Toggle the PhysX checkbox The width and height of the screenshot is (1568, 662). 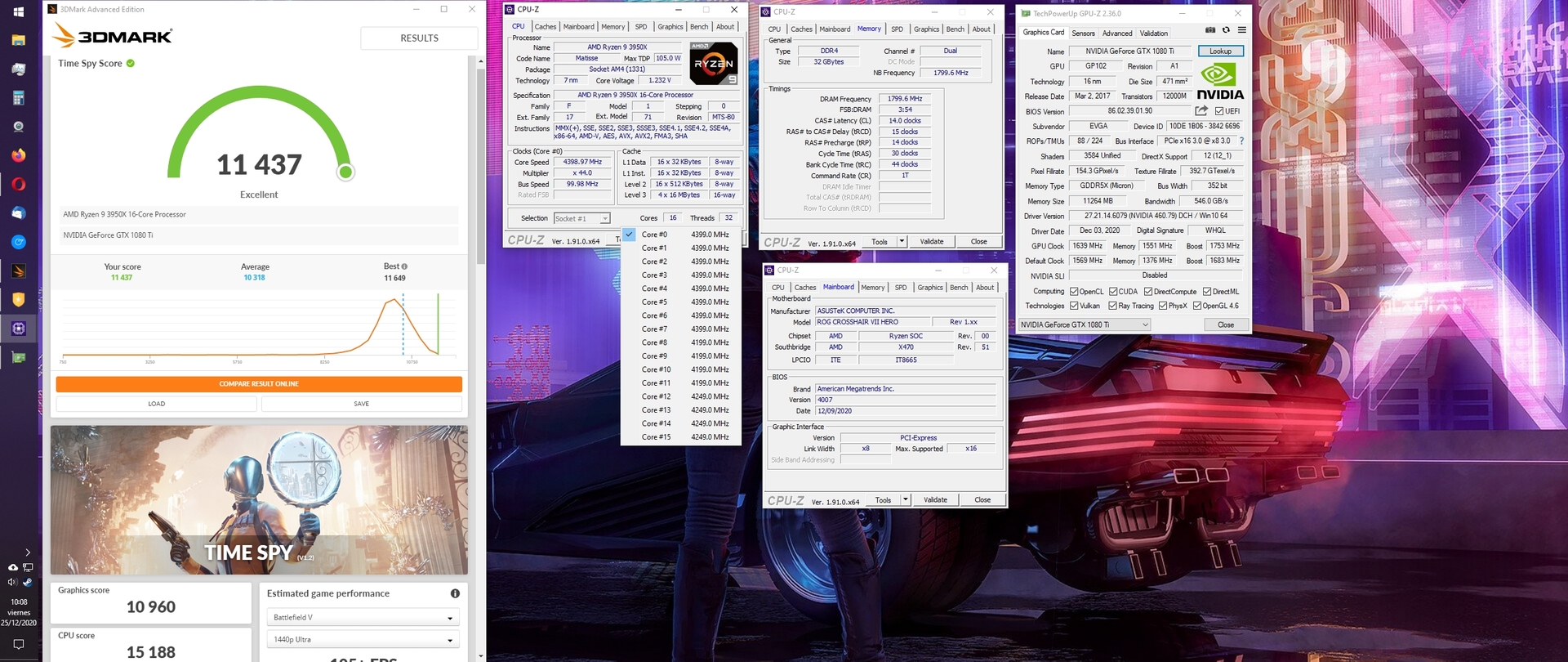click(1162, 306)
